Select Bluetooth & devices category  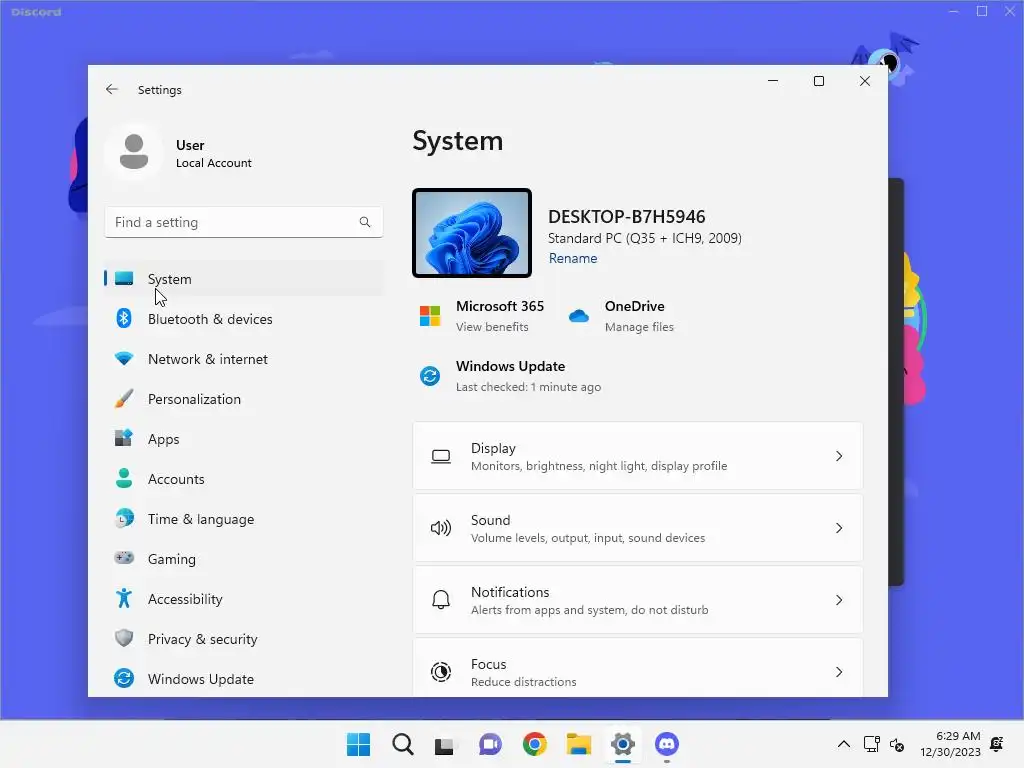click(244, 319)
